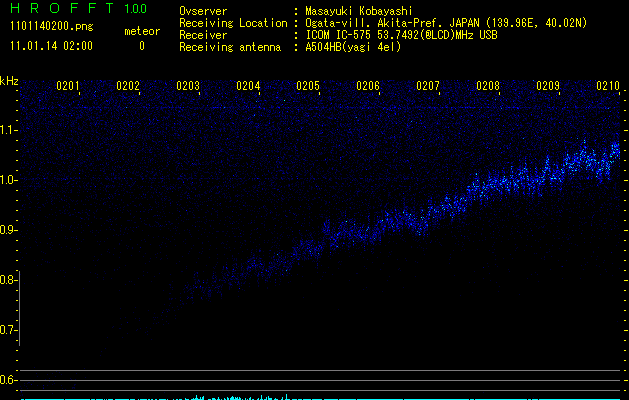Click the kHz axis unit label

click(x=9, y=81)
